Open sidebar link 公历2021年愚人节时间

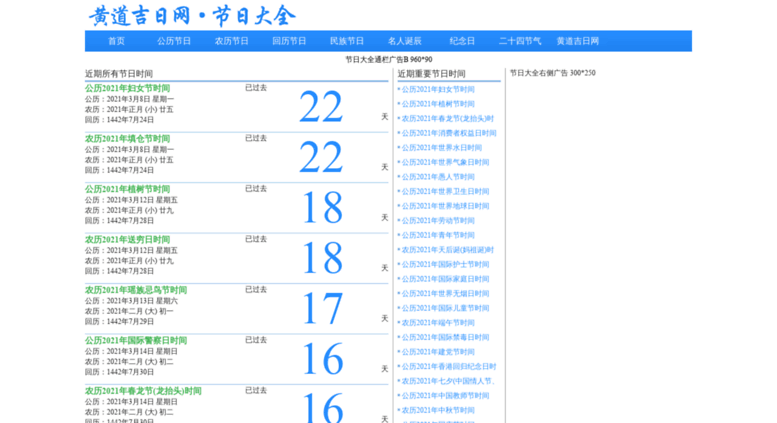438,177
